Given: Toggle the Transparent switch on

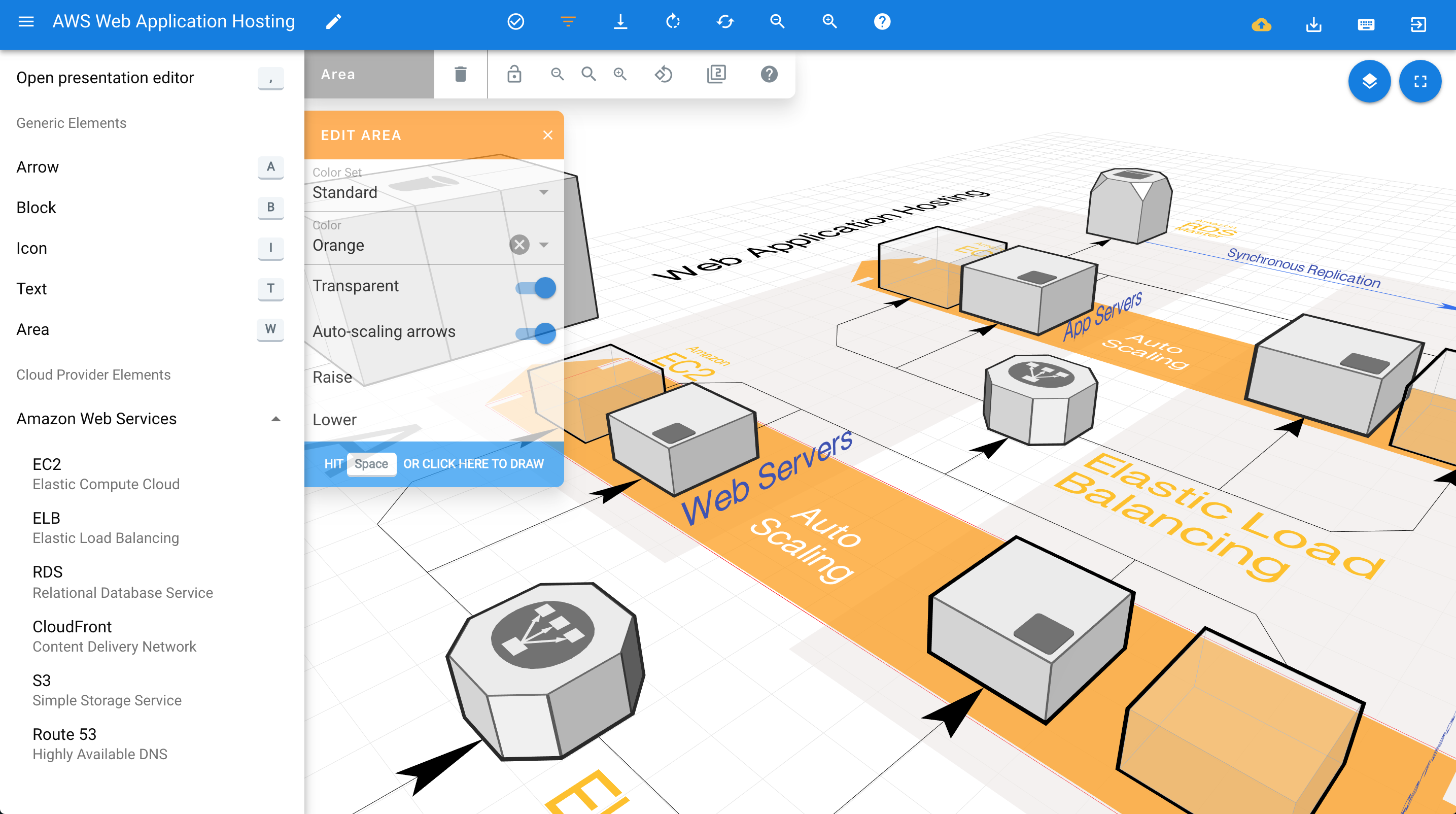Looking at the screenshot, I should (x=540, y=288).
